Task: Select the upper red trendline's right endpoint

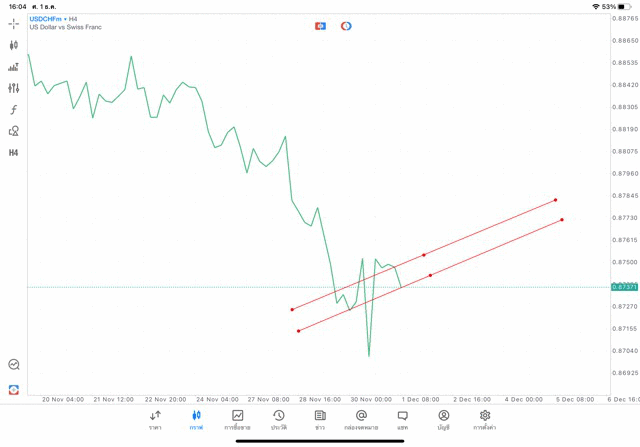Action: (x=556, y=200)
